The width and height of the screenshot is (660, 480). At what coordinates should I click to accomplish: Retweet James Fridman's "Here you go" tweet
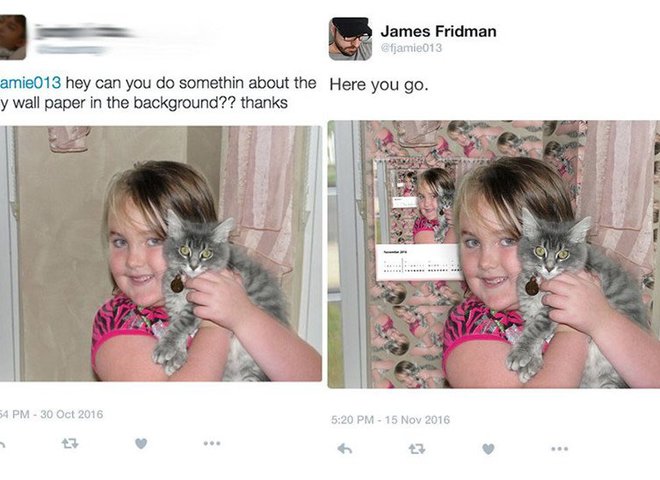click(x=417, y=449)
